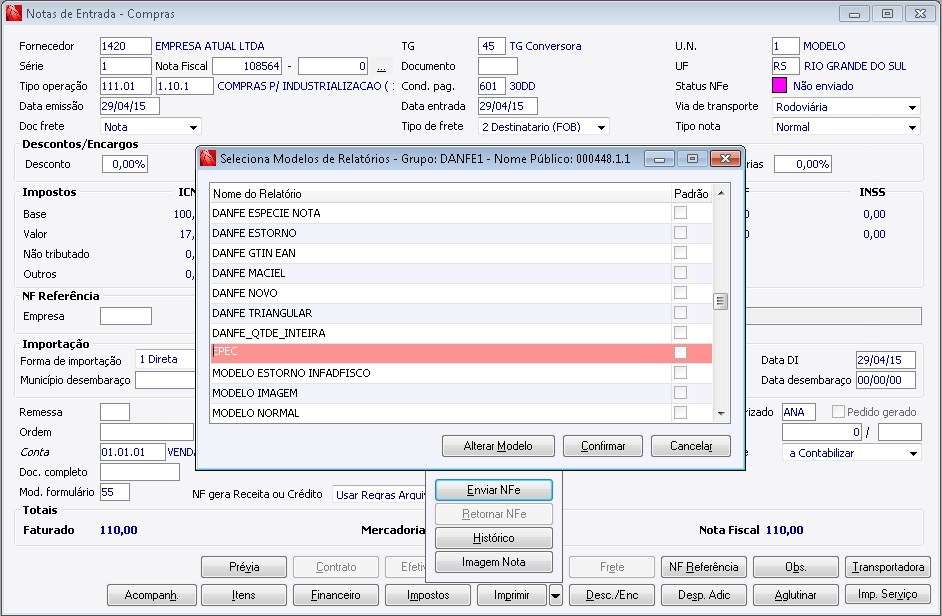Open Desc./Enc button
The width and height of the screenshot is (942, 616).
click(x=612, y=595)
